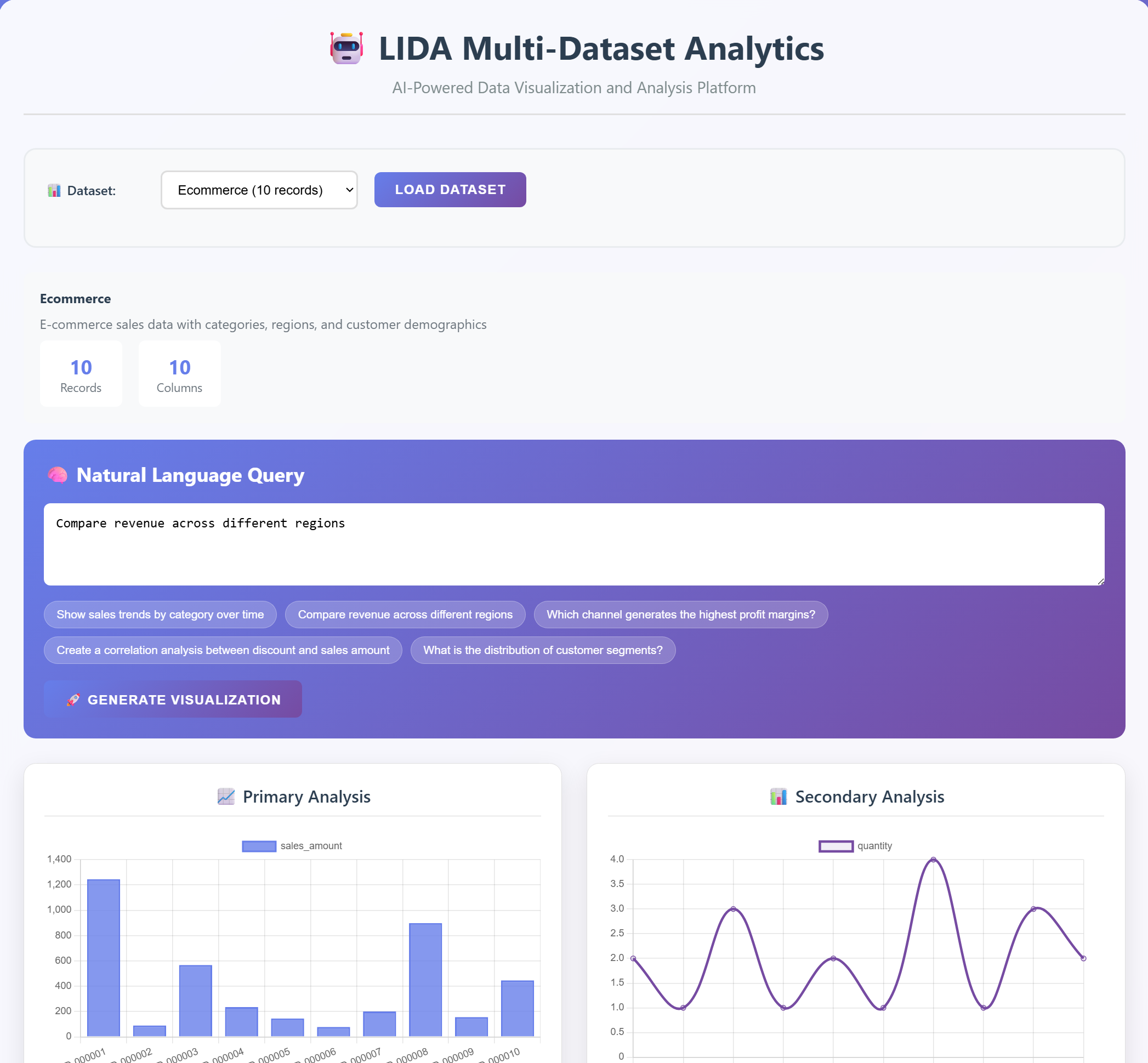The image size is (1148, 1063).
Task: Click the robot logo icon in header
Action: coord(346,48)
